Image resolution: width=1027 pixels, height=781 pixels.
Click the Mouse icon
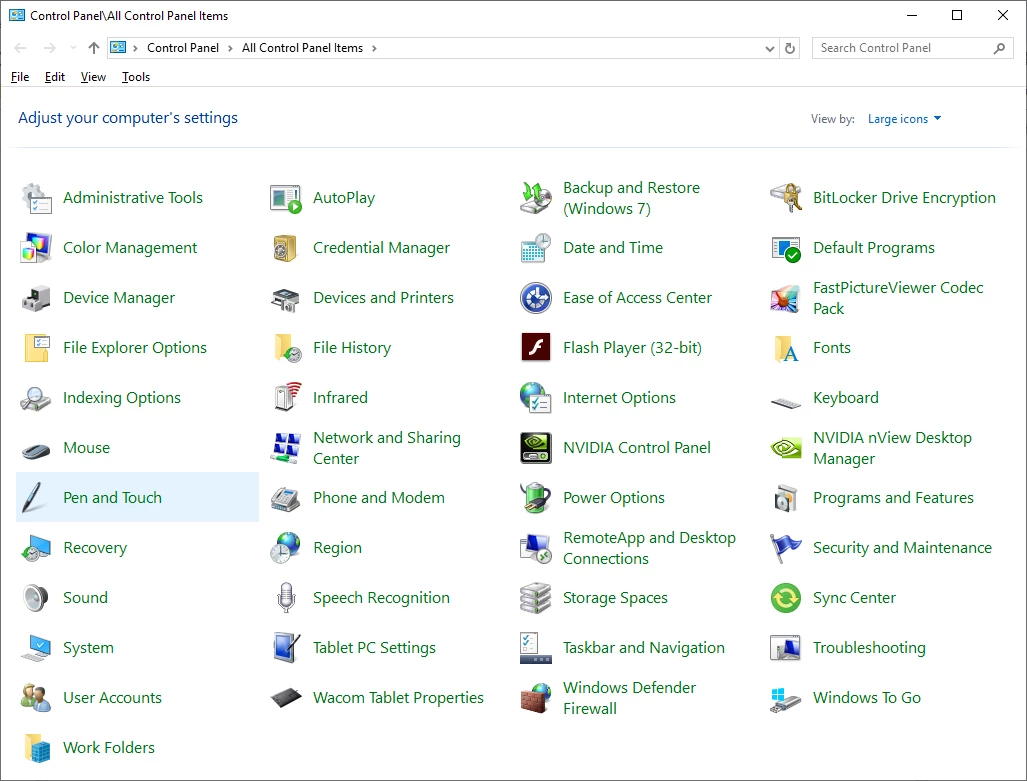tap(36, 450)
